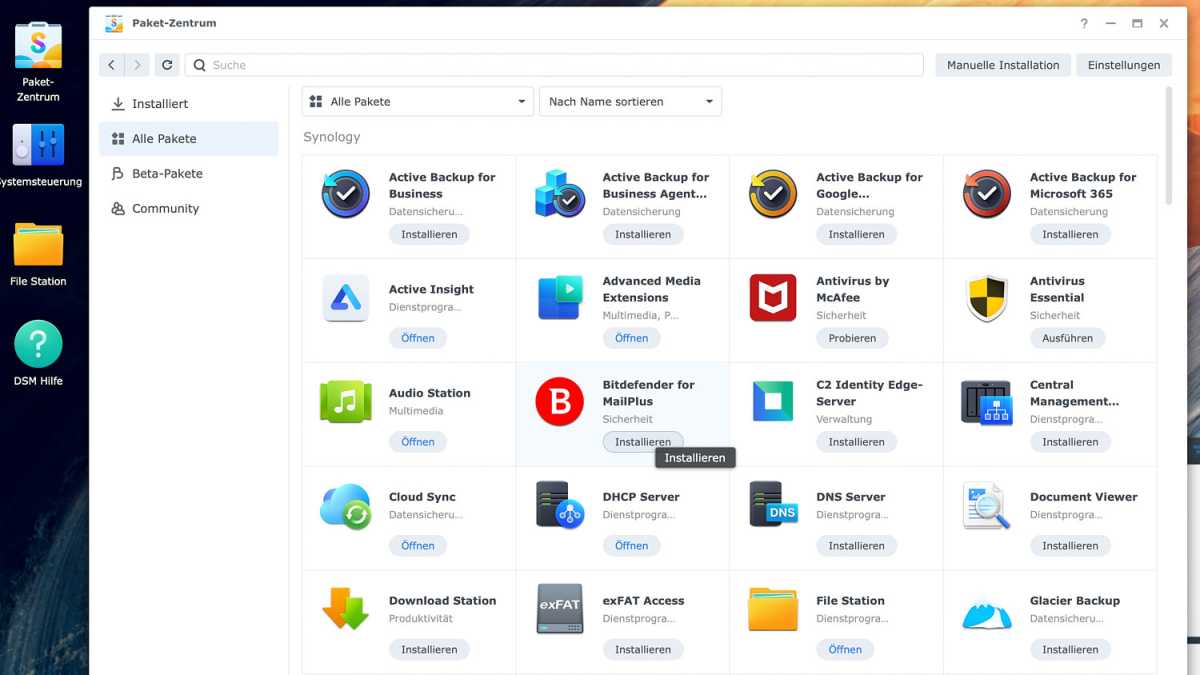This screenshot has width=1200, height=675.
Task: Install Document Viewer package
Action: pos(1070,546)
